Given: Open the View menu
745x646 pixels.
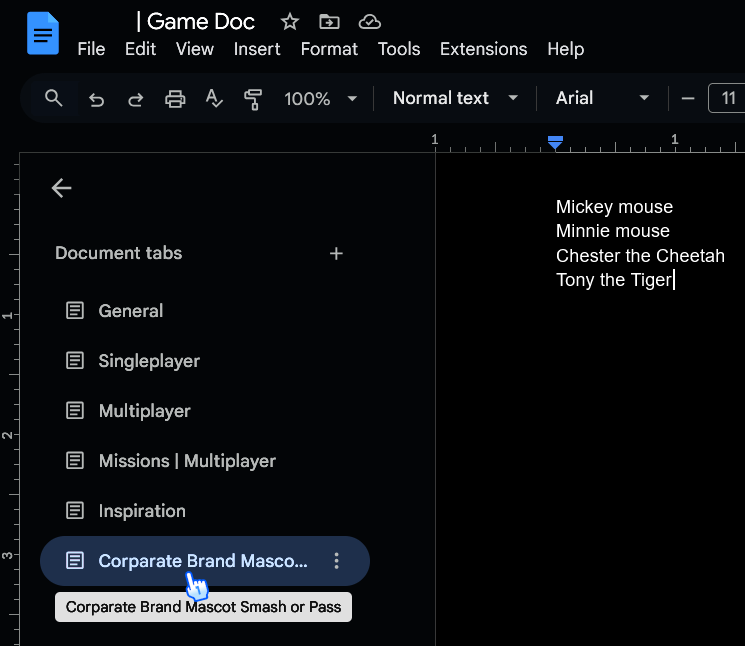Looking at the screenshot, I should click(195, 49).
